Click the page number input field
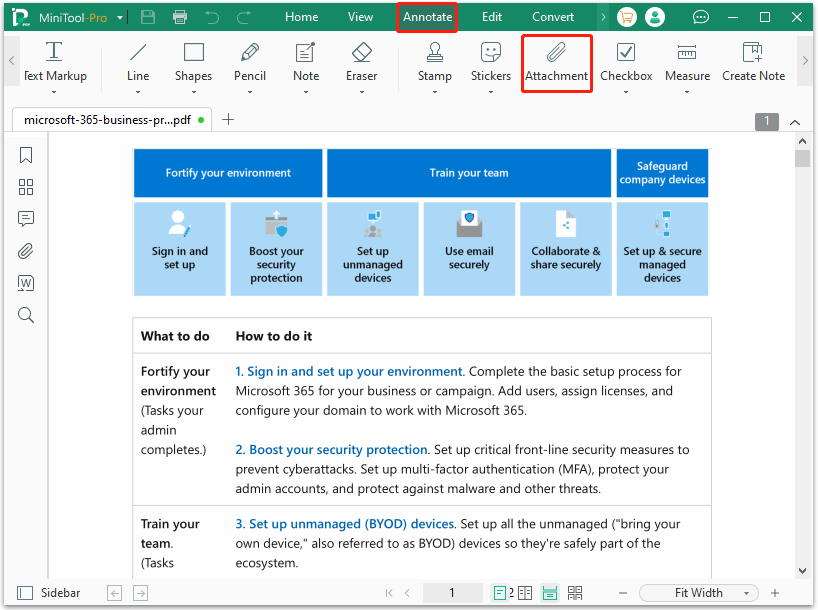The width and height of the screenshot is (818, 610). coord(452,593)
